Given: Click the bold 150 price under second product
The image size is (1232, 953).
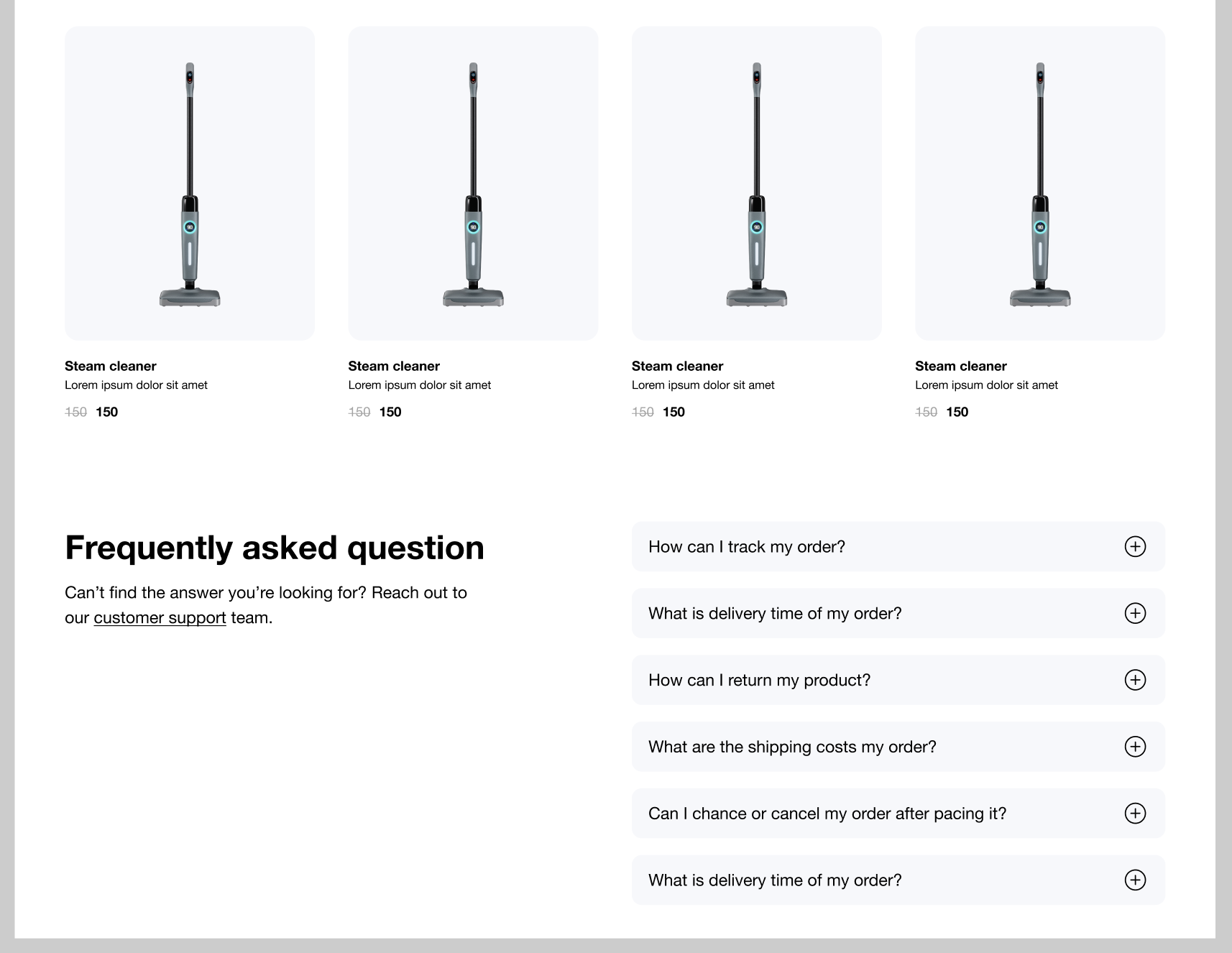Looking at the screenshot, I should click(x=390, y=412).
